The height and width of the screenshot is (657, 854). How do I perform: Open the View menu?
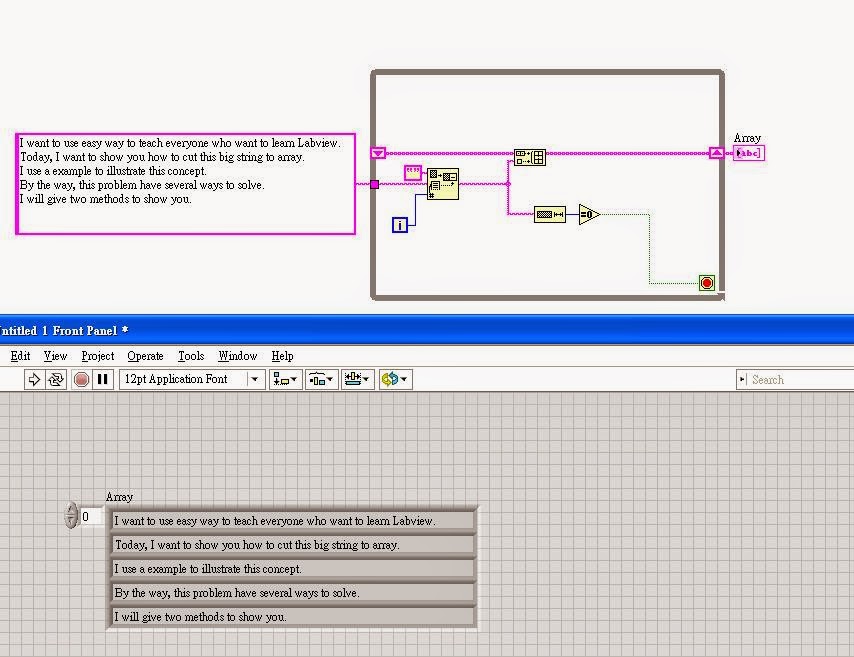click(56, 356)
